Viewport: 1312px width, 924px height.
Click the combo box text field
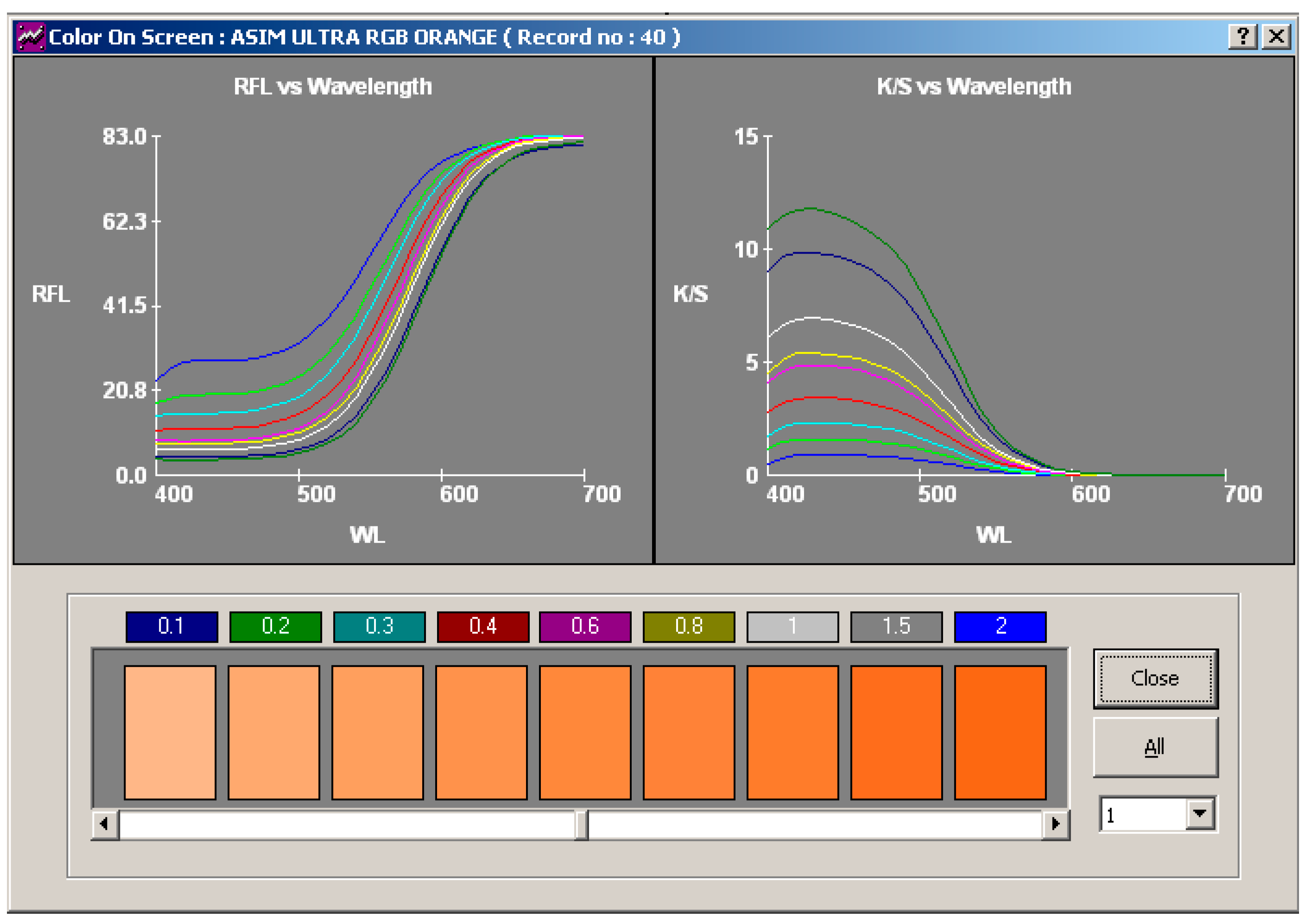(x=1142, y=814)
